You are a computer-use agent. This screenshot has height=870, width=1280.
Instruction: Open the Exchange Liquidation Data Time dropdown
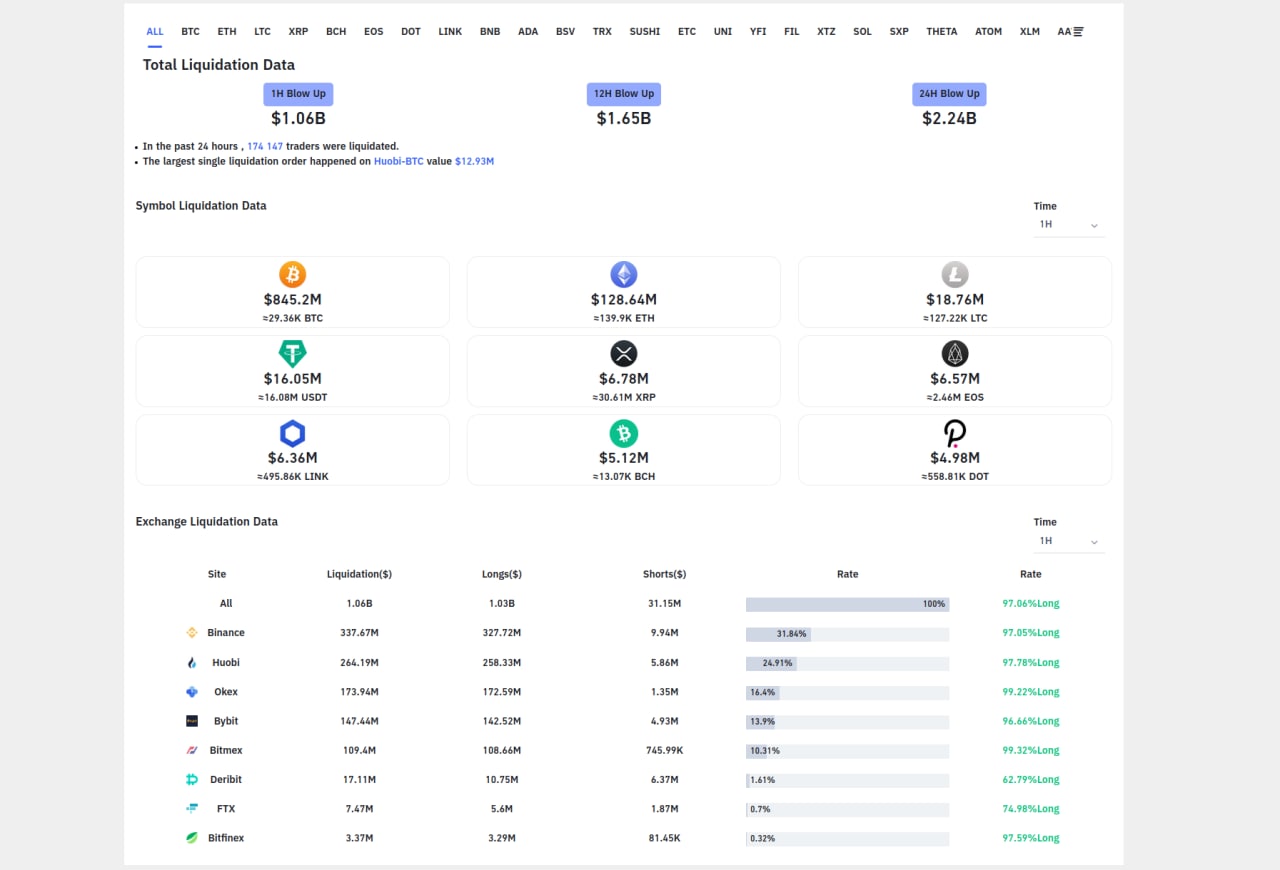1069,541
